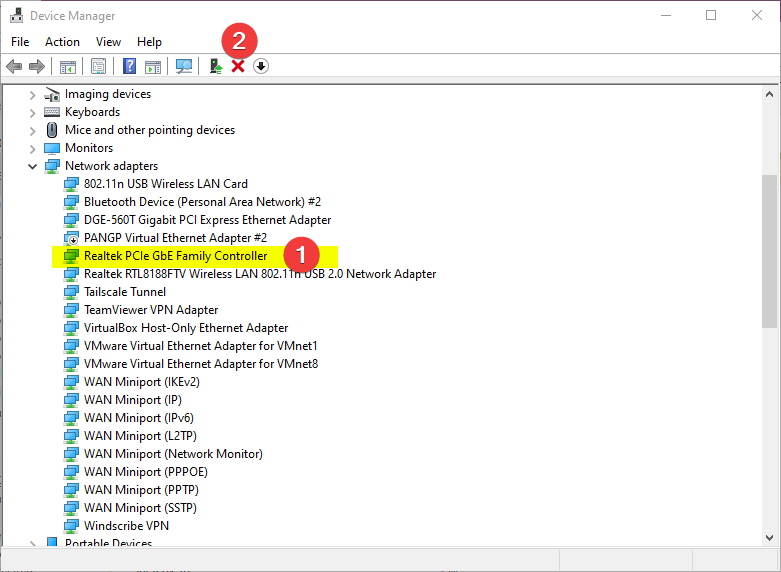Select the Keyboards category icon
Viewport: 781px width, 572px height.
tap(52, 112)
